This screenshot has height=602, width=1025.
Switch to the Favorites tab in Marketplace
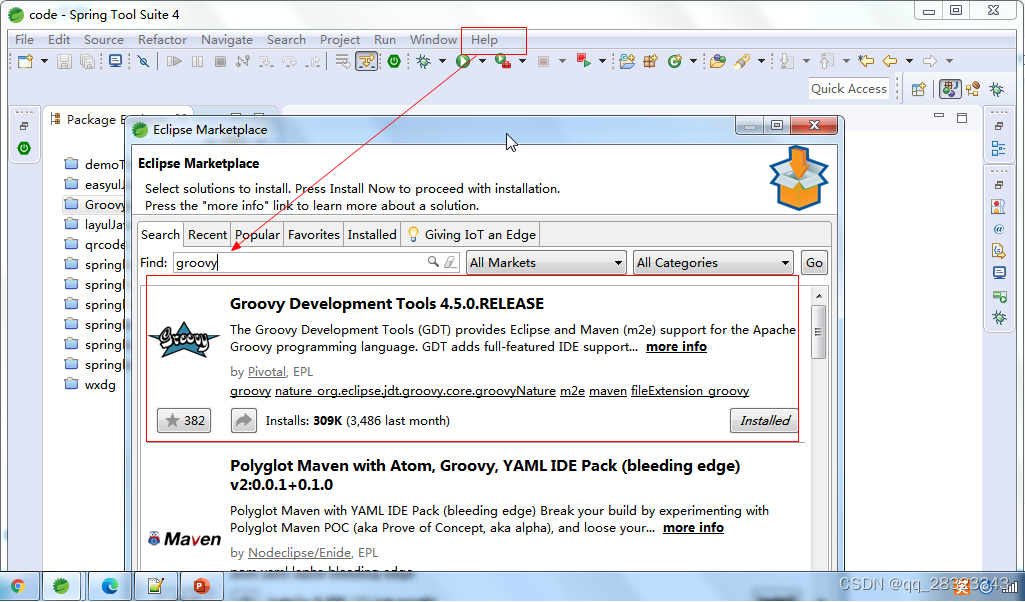coord(314,235)
